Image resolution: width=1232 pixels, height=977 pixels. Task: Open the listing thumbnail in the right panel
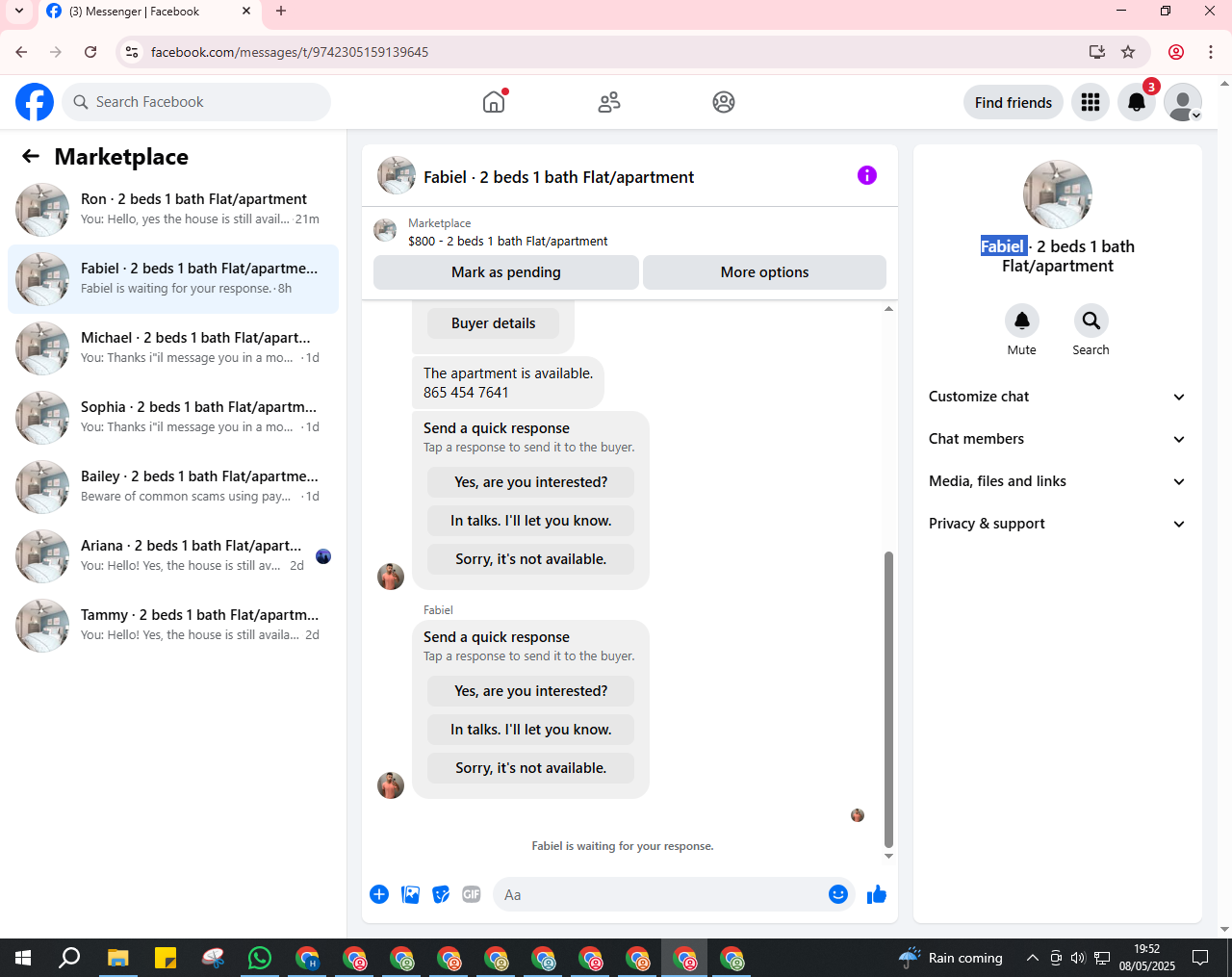(x=1058, y=194)
